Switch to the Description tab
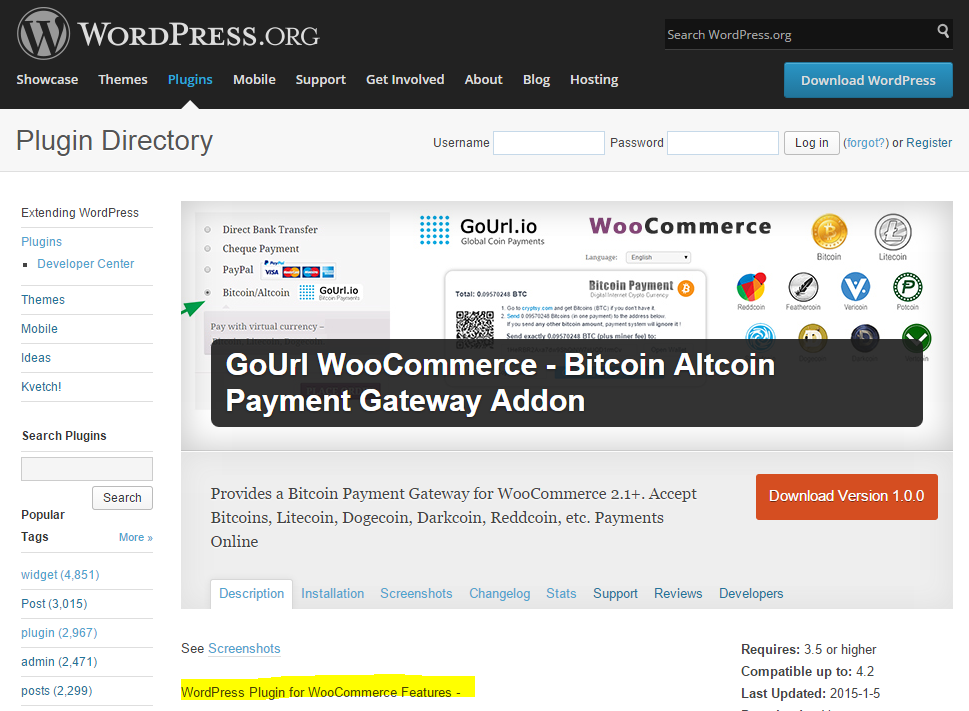 click(252, 594)
